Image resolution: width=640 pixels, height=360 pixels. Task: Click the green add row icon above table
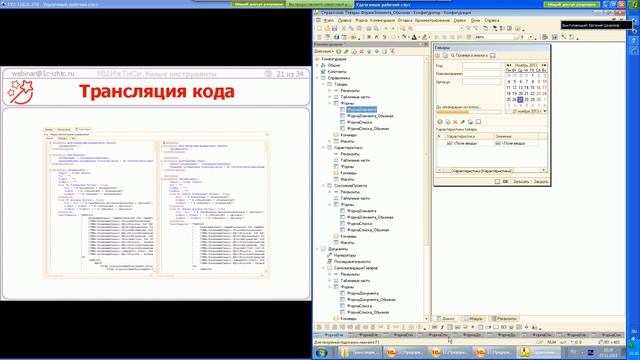coord(440,122)
